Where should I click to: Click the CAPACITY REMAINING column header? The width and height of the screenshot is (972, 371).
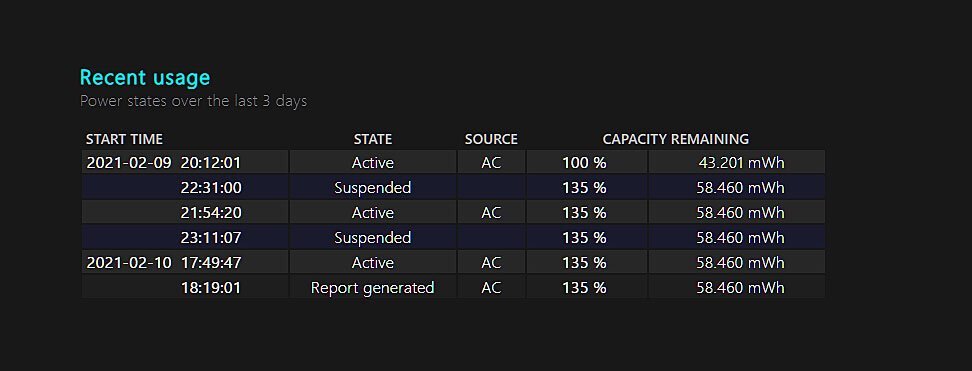[676, 139]
